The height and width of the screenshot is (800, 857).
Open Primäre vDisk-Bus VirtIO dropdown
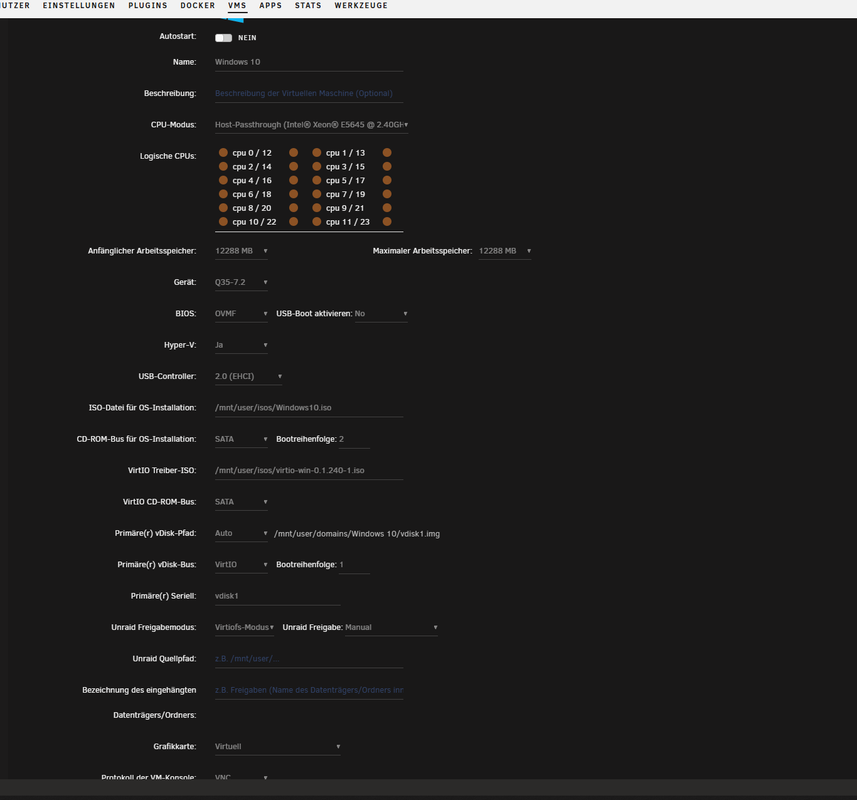click(241, 564)
